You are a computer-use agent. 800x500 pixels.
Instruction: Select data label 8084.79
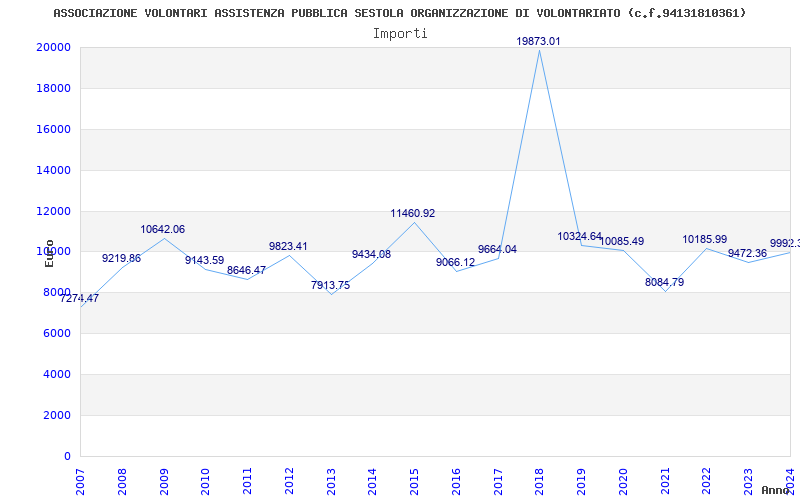[x=664, y=282]
